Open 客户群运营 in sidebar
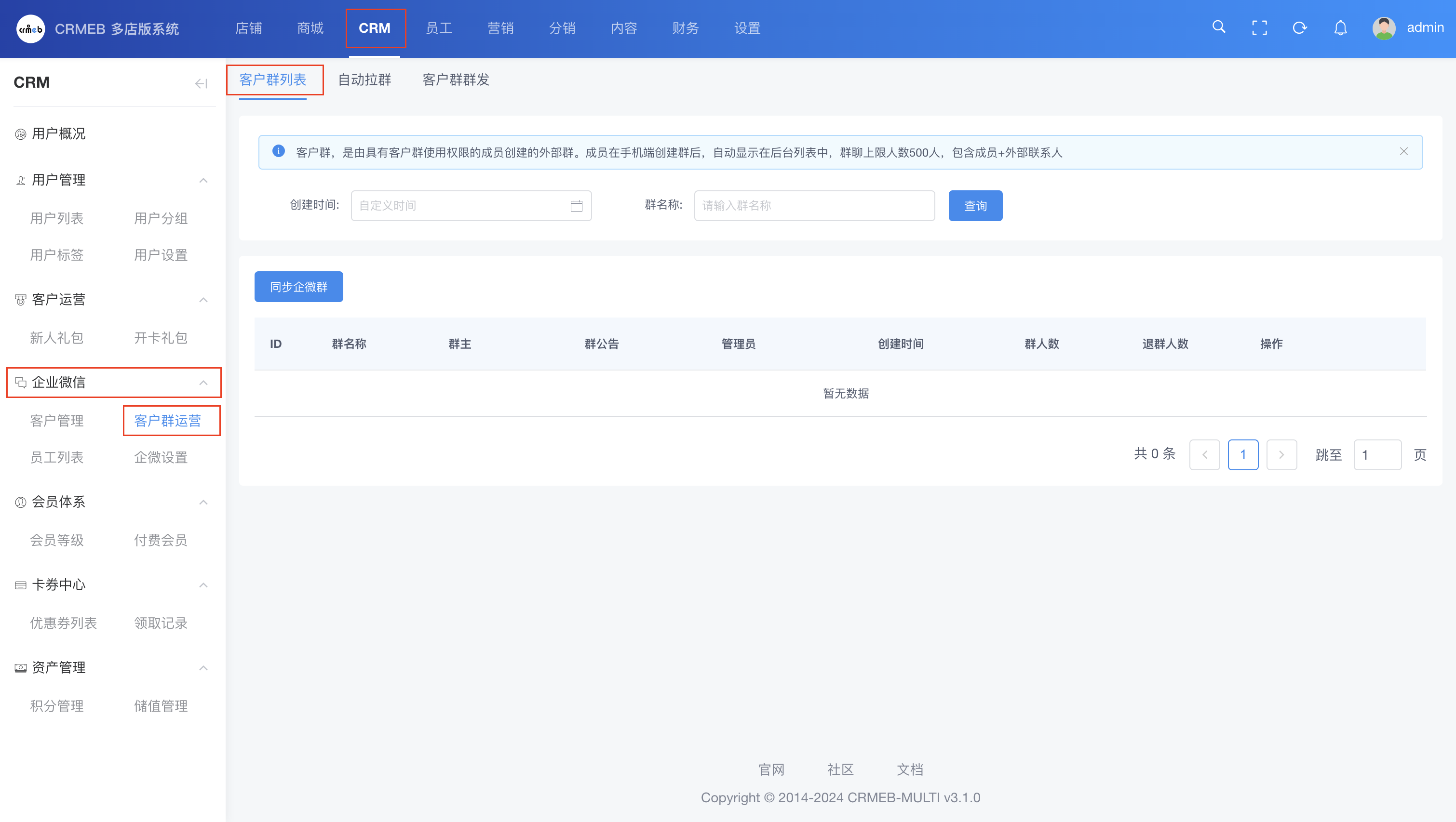The image size is (1456, 822). pyautogui.click(x=167, y=421)
